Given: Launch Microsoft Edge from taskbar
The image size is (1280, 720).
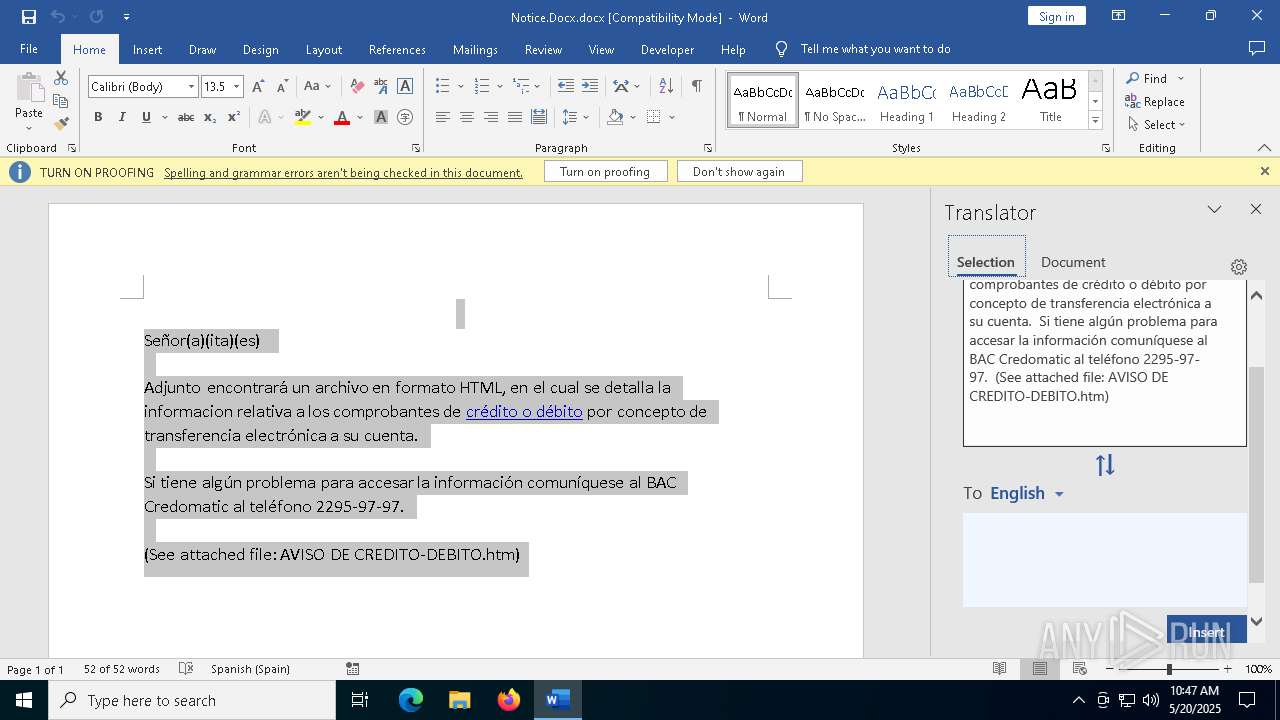Looking at the screenshot, I should click(x=411, y=700).
